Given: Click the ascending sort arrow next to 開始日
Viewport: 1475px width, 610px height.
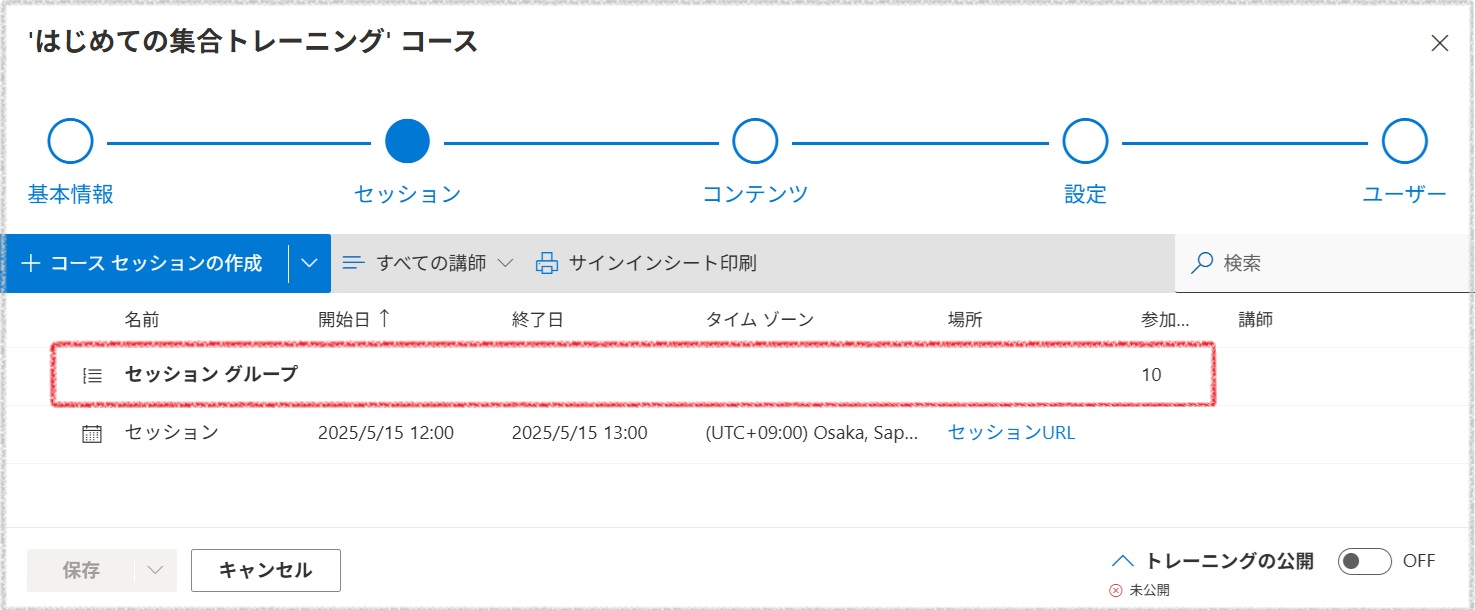Looking at the screenshot, I should click(x=383, y=319).
